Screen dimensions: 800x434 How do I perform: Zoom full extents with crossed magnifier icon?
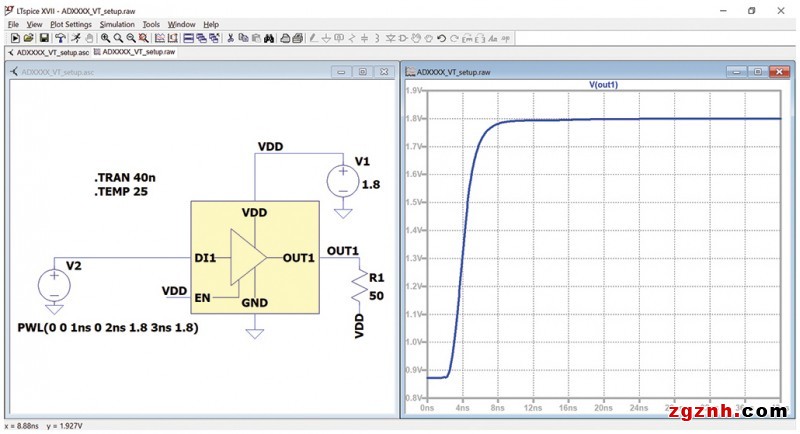(144, 38)
